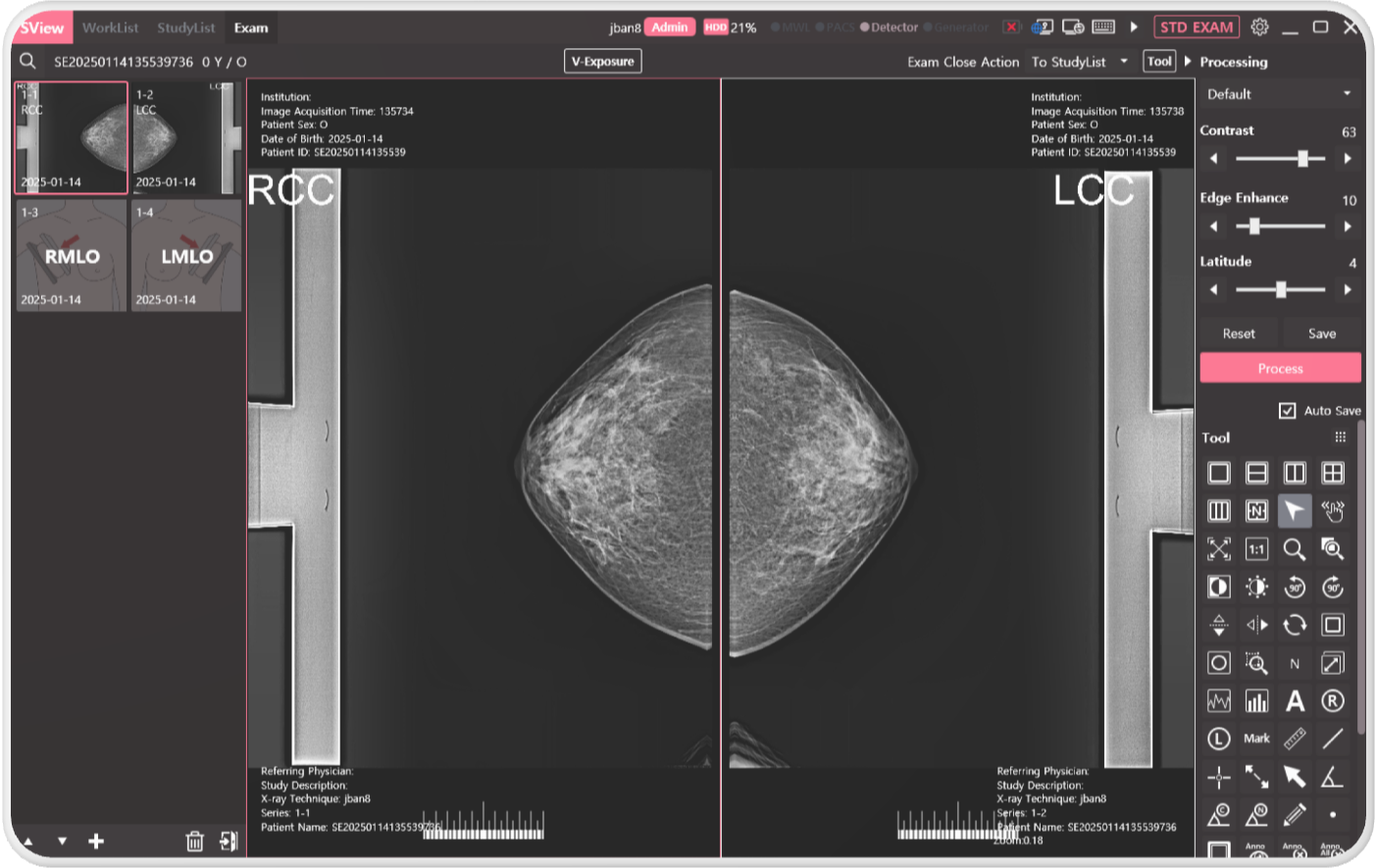
Task: Collapse the Processing panel arrow
Action: 1188,61
